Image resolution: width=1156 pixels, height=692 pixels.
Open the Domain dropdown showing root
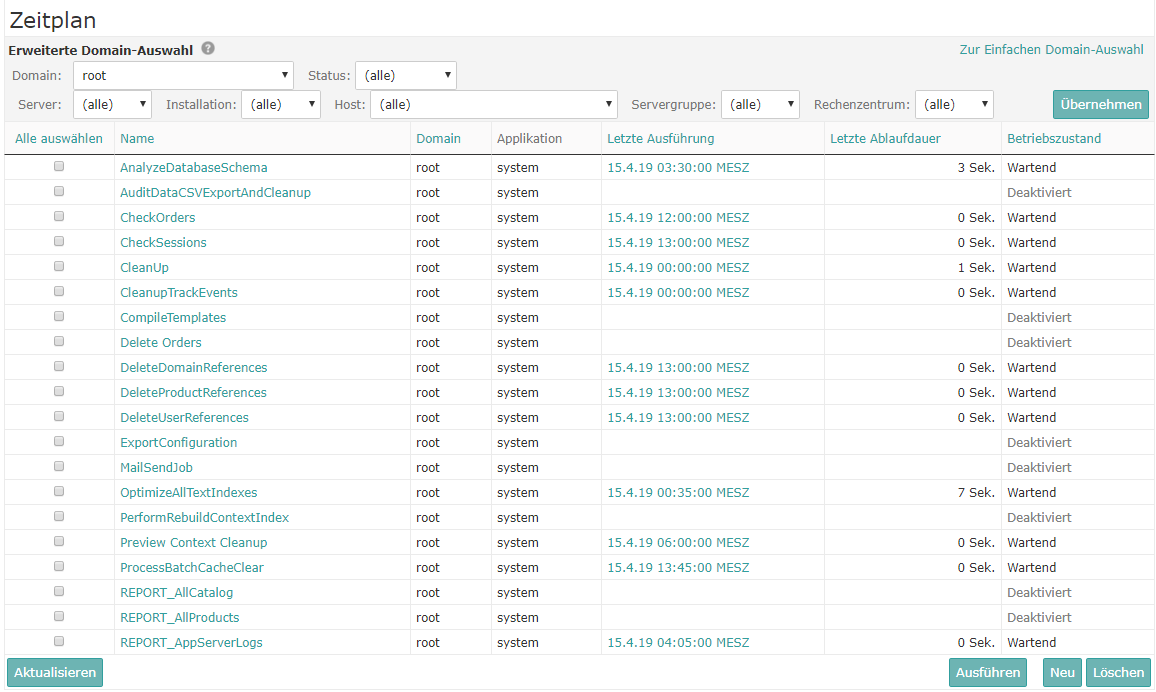click(x=183, y=75)
